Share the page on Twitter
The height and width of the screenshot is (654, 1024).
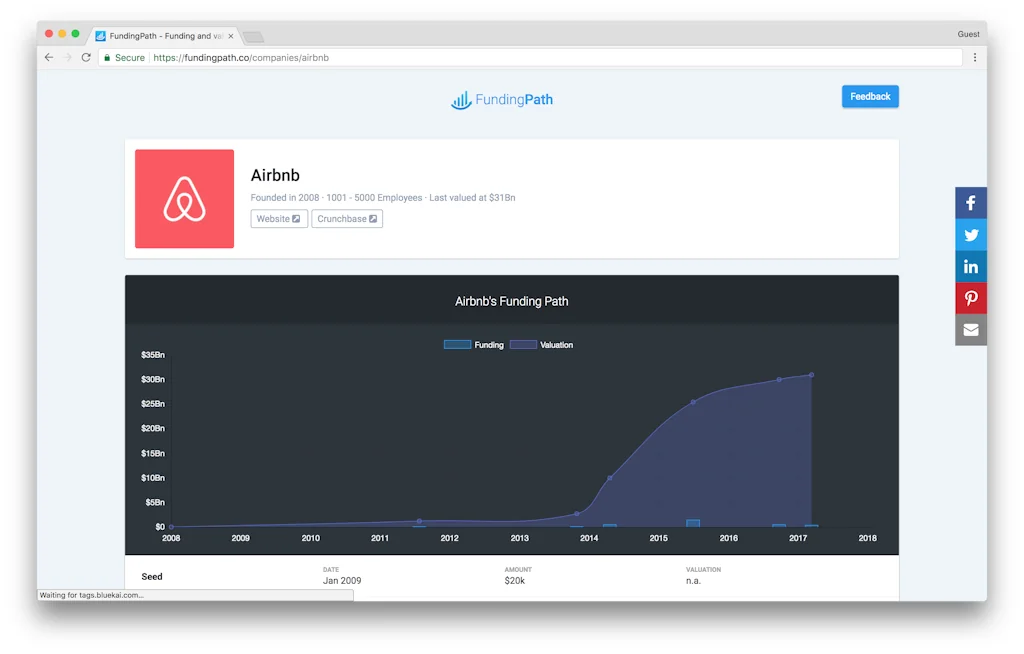(970, 234)
